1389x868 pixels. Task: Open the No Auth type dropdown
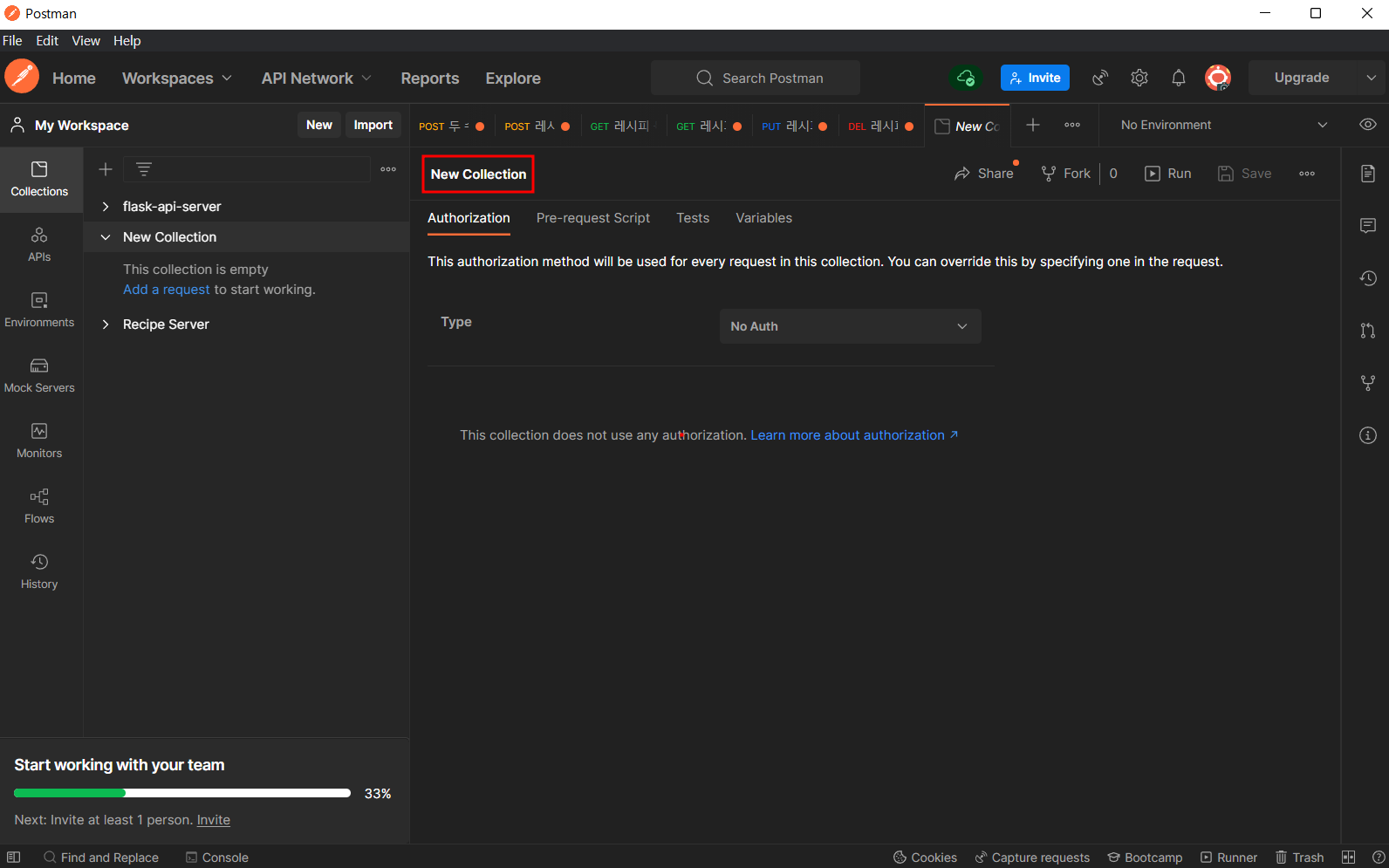click(x=851, y=326)
